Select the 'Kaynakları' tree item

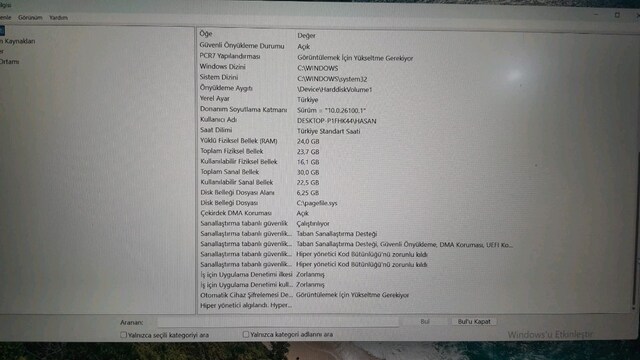[x=18, y=41]
